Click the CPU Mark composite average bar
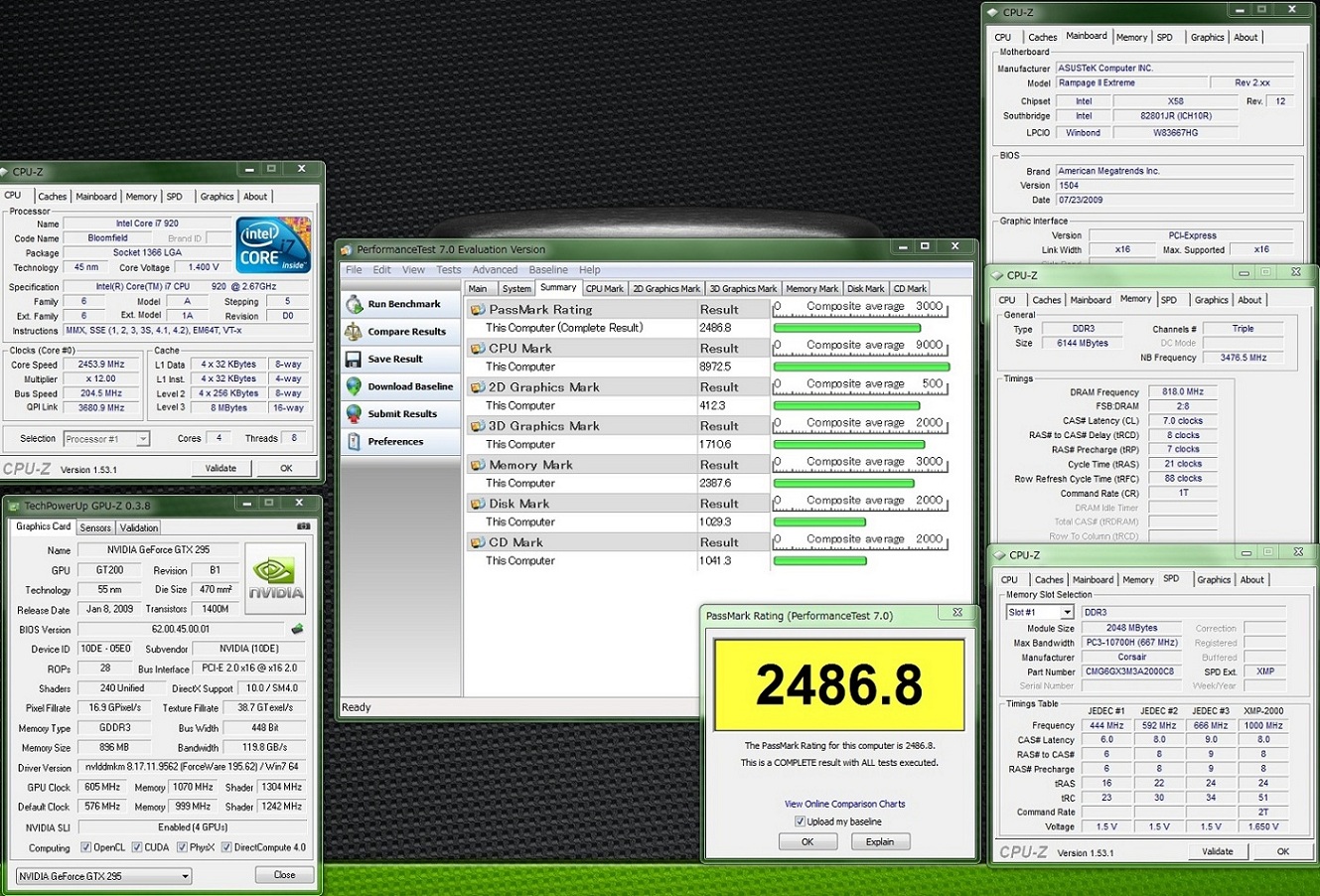The width and height of the screenshot is (1320, 896). click(860, 367)
